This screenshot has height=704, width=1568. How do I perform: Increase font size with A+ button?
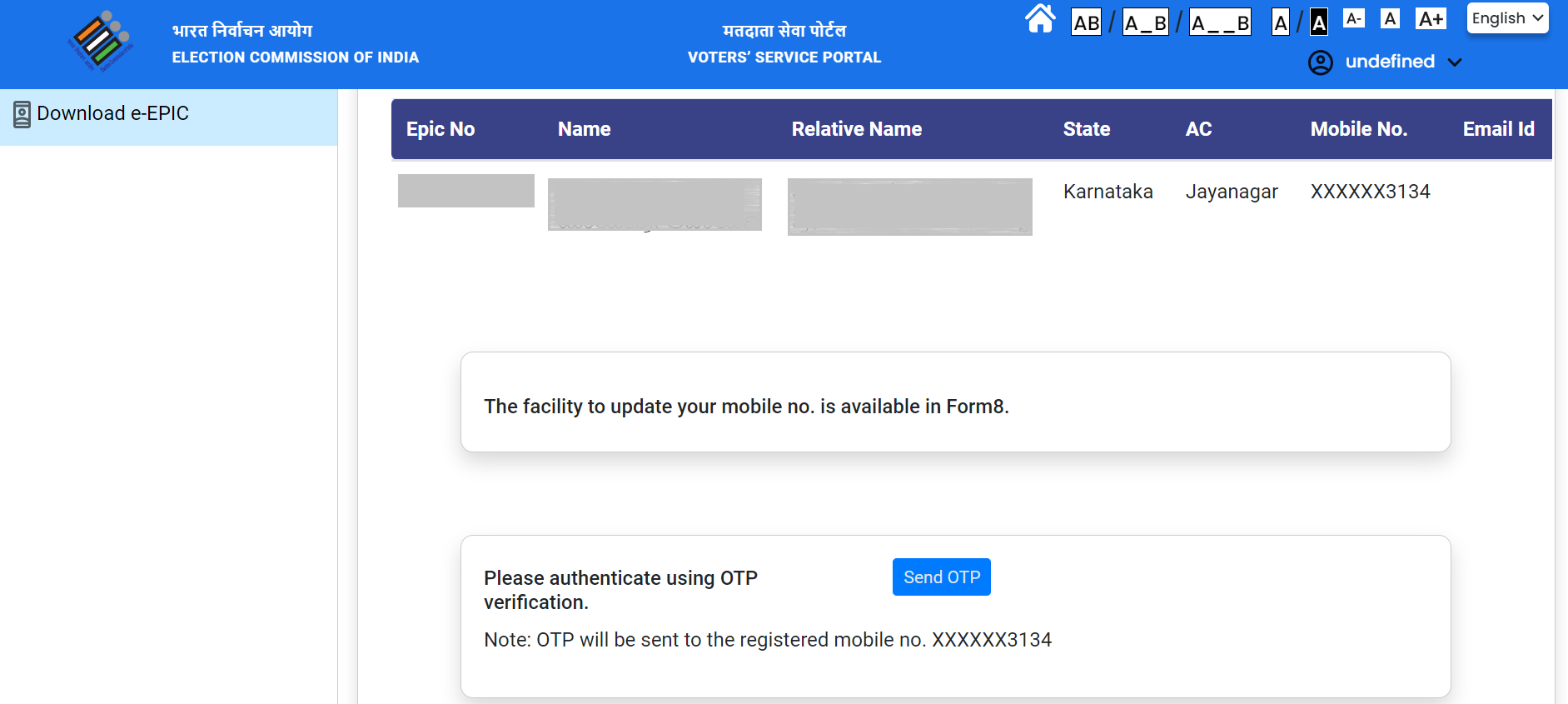point(1431,19)
